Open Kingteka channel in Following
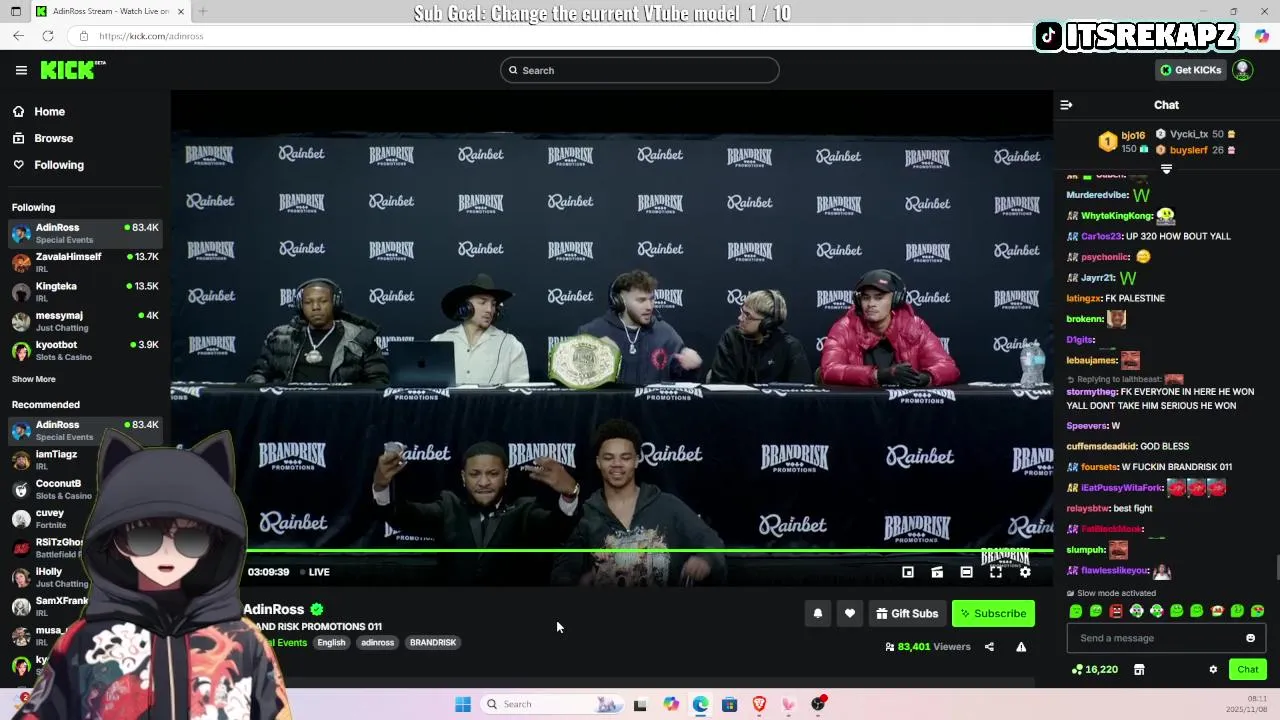1280x720 pixels. 85,292
